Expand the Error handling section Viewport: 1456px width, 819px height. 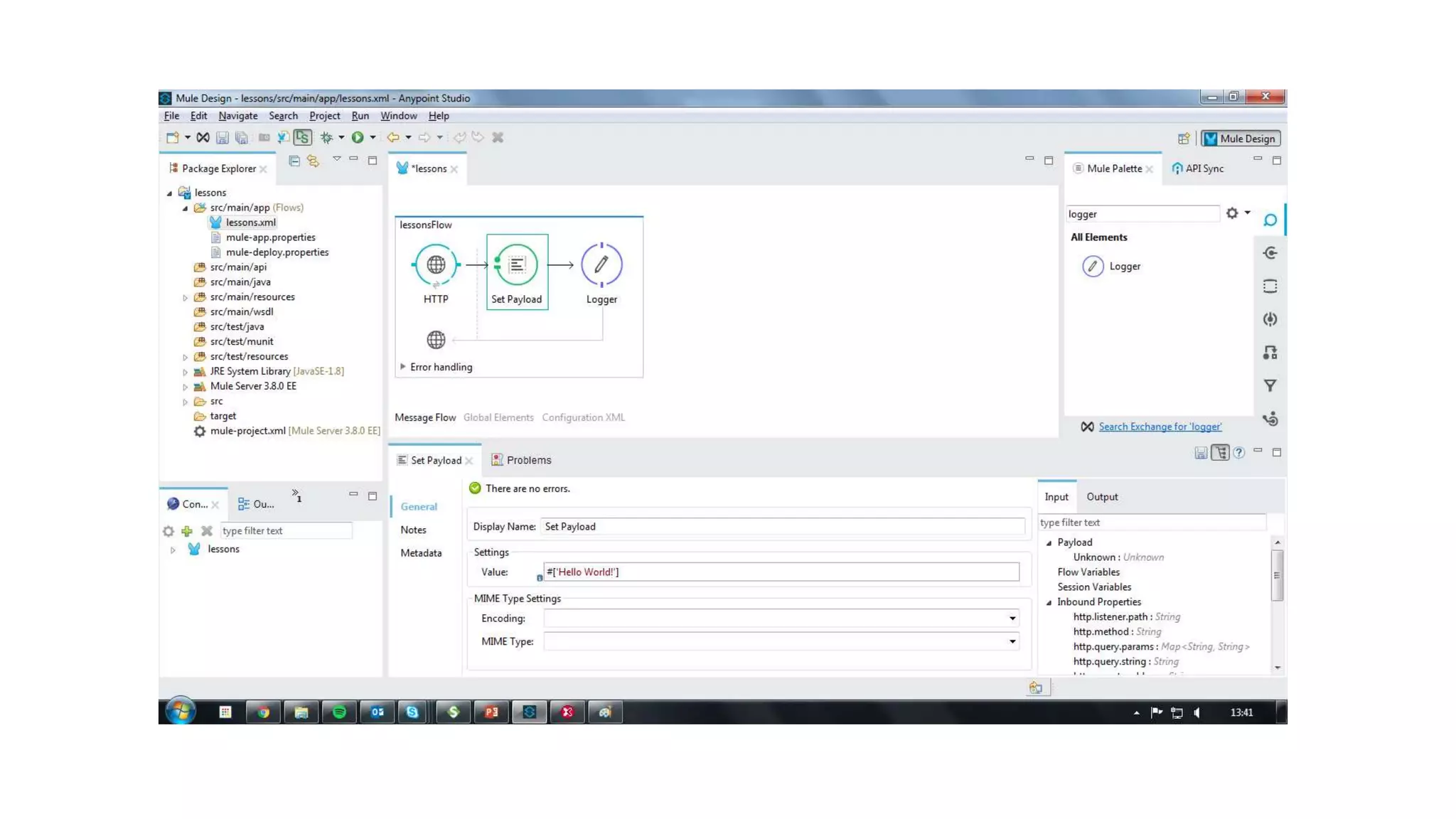click(403, 367)
